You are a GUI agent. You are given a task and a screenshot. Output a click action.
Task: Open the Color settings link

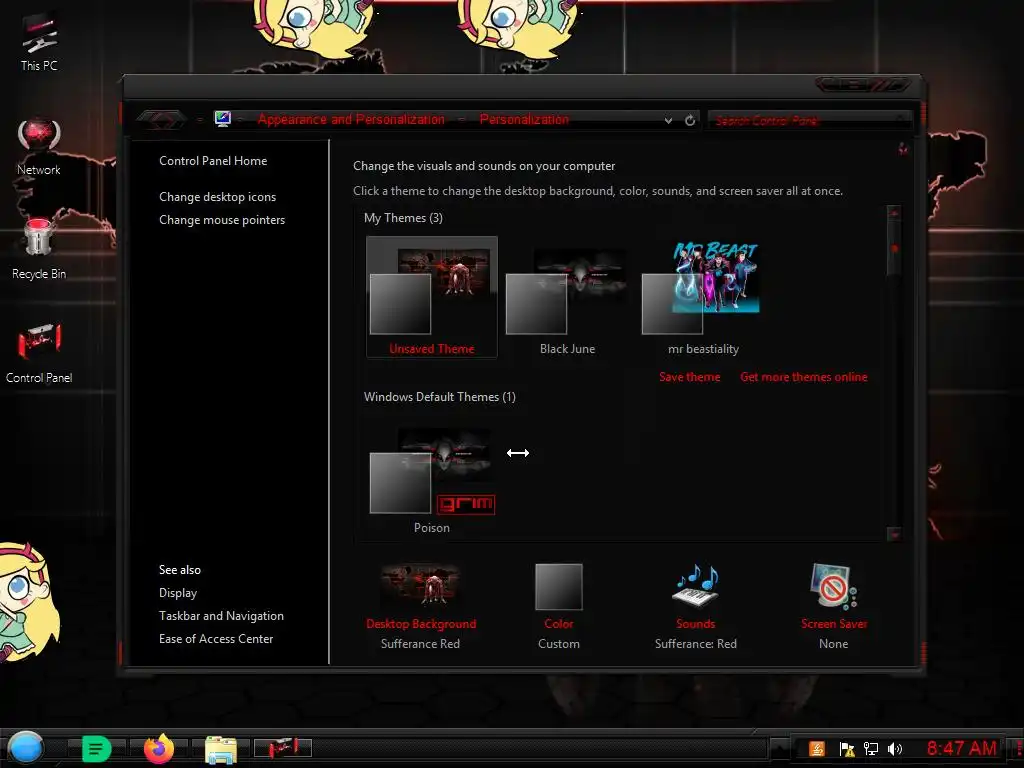(559, 624)
